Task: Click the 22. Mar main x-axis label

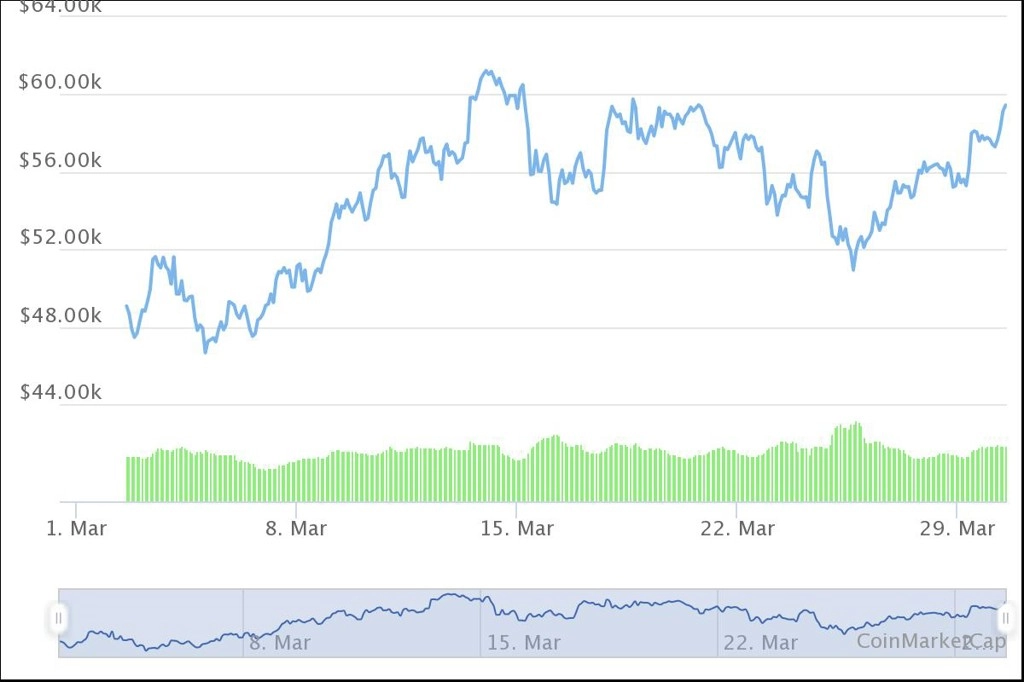Action: tap(737, 528)
